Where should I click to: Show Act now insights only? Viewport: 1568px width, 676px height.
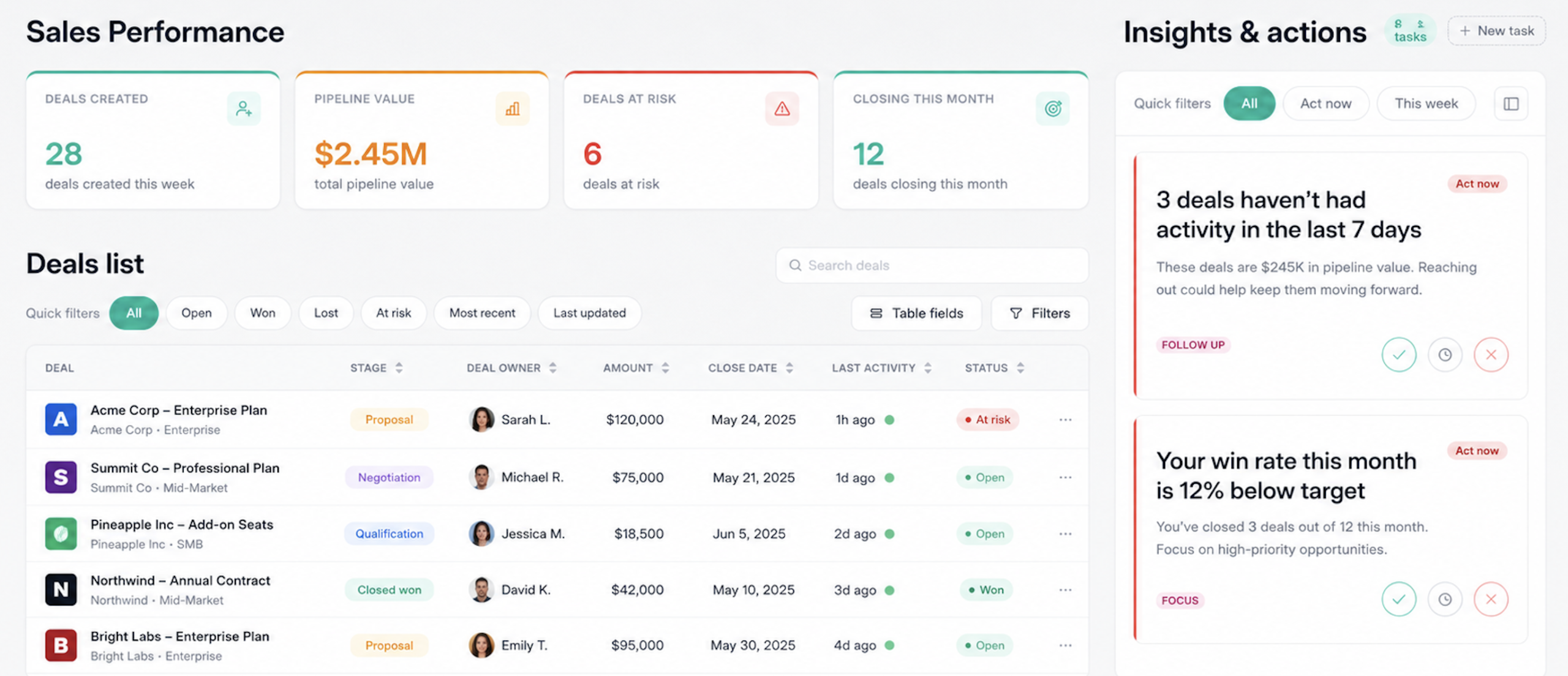pos(1325,103)
